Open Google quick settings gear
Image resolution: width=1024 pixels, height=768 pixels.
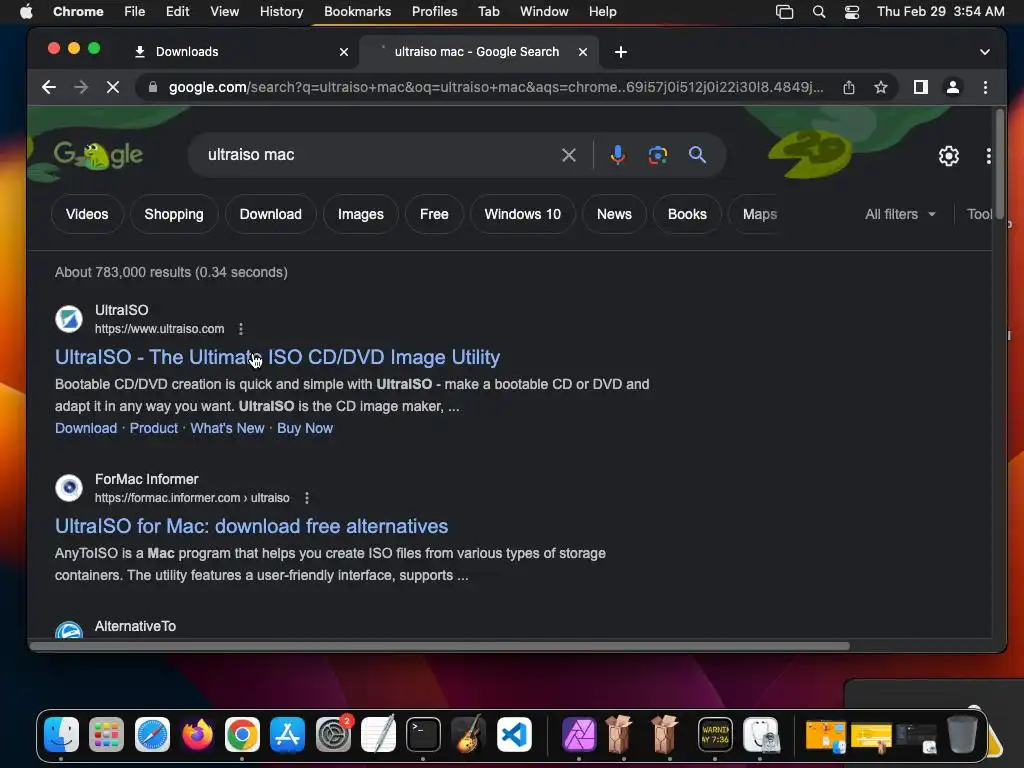[948, 155]
